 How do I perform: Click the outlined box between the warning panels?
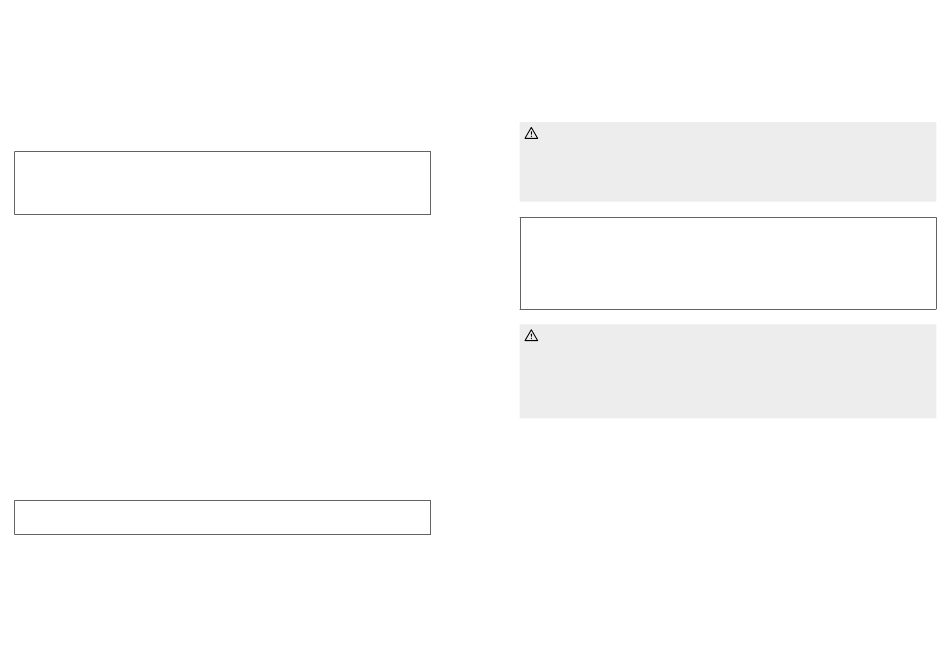click(728, 264)
